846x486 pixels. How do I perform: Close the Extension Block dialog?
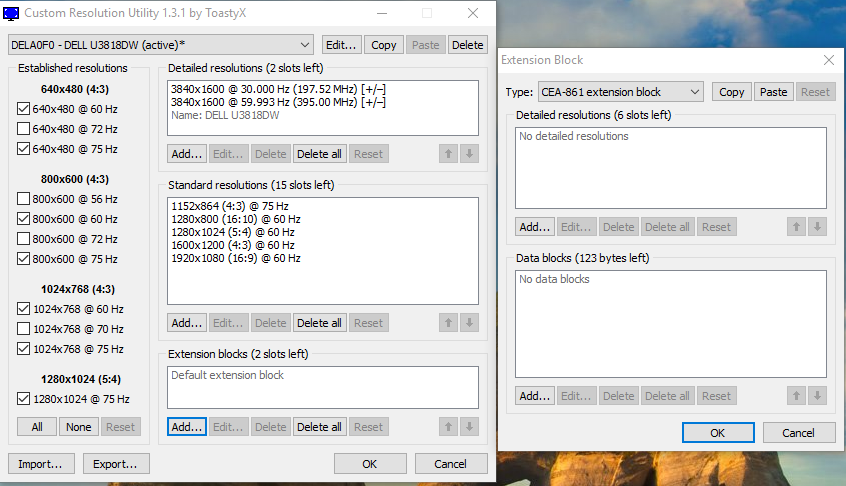point(828,60)
